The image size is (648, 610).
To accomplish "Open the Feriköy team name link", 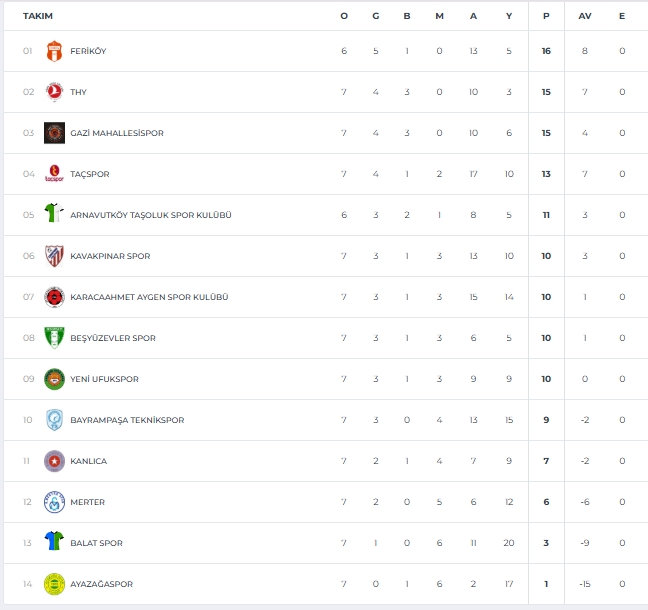I will (88, 51).
